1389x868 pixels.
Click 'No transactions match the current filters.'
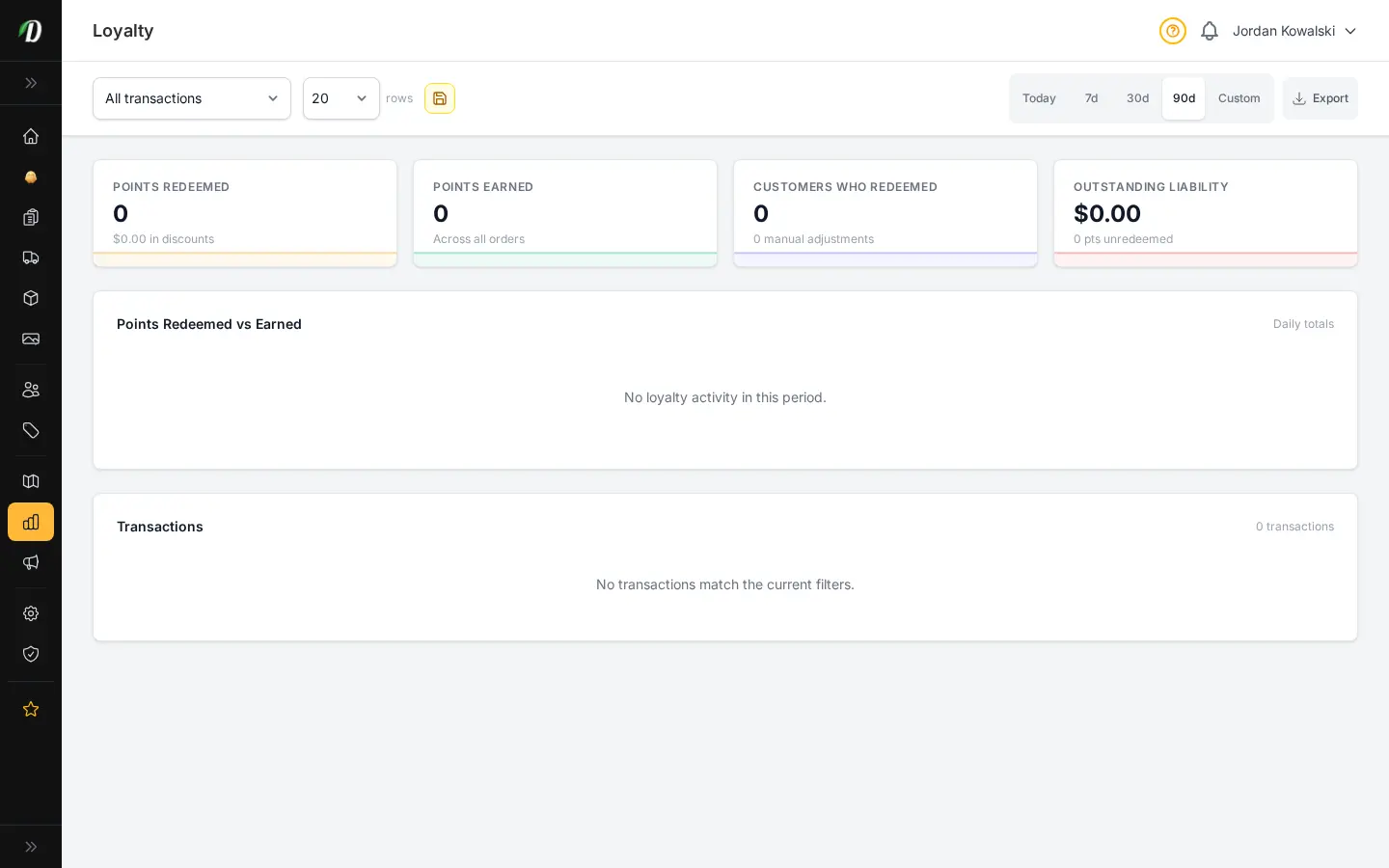[x=725, y=584]
